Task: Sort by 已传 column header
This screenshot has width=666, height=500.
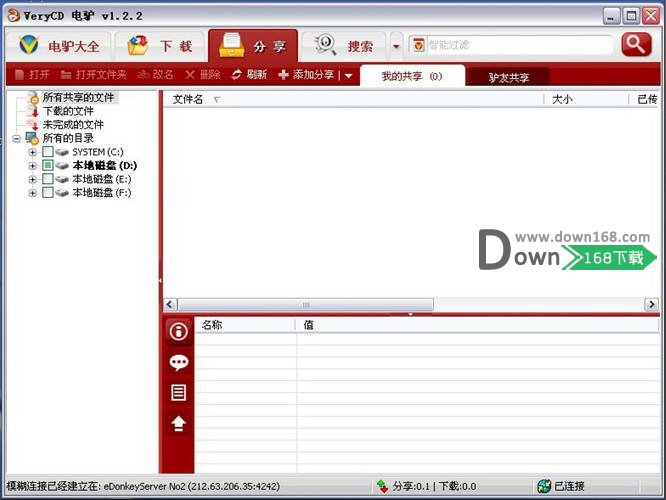Action: tap(645, 99)
